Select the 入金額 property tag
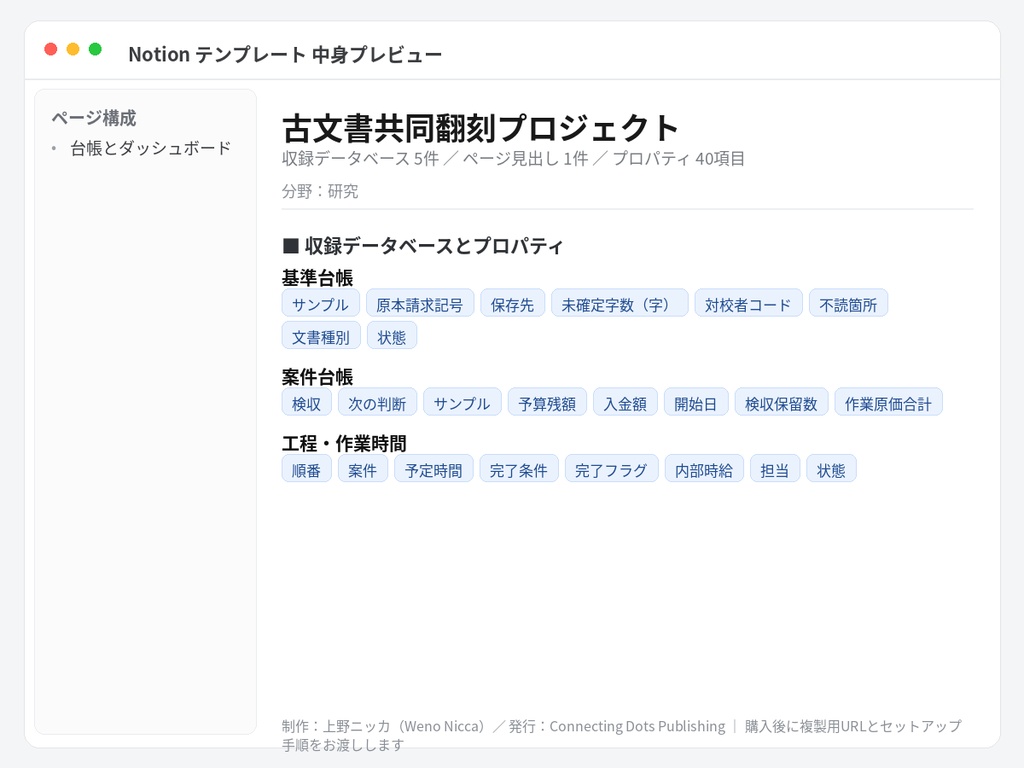The height and width of the screenshot is (768, 1024). tap(626, 402)
